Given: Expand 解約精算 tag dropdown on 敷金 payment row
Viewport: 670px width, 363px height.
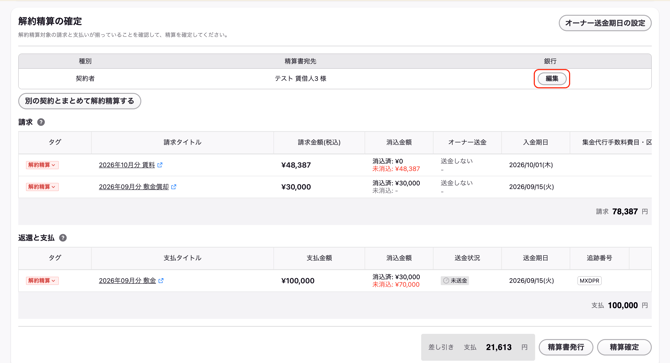Looking at the screenshot, I should click(42, 281).
